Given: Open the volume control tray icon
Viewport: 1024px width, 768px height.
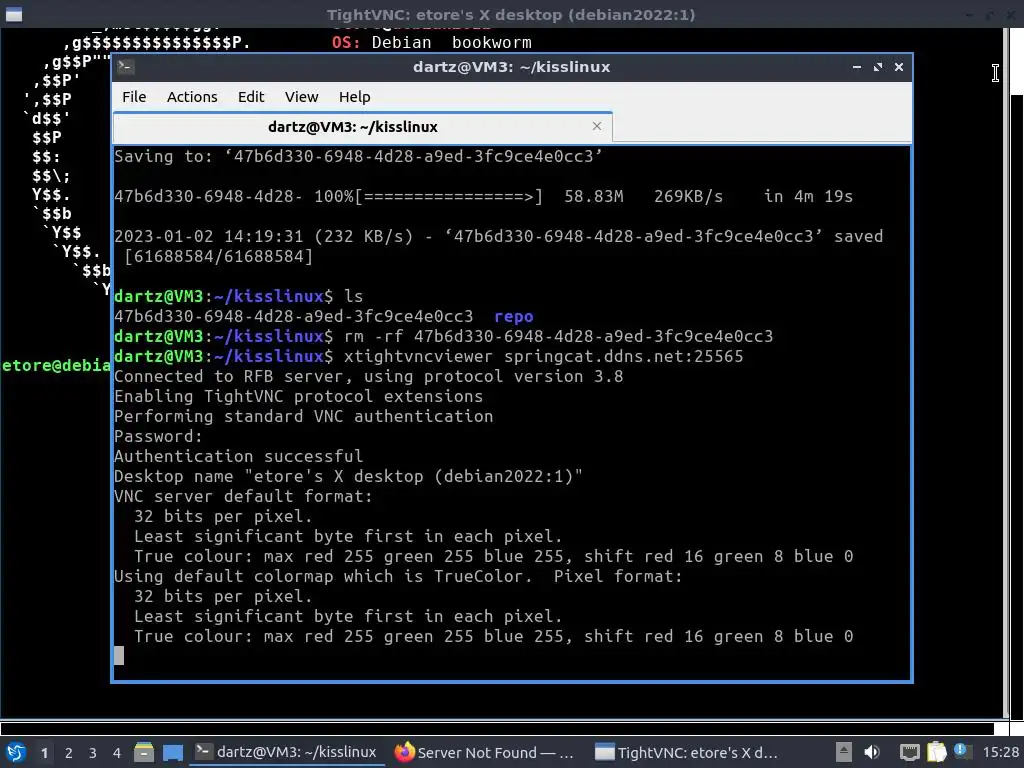Looking at the screenshot, I should point(872,752).
